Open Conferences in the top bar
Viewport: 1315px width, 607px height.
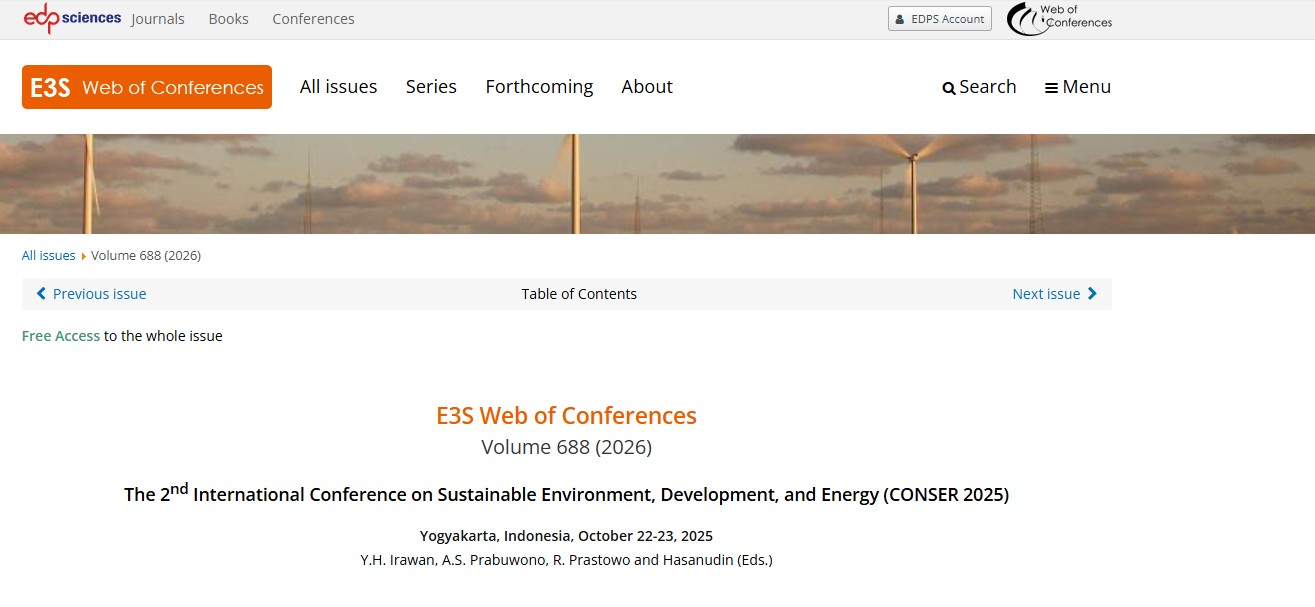pyautogui.click(x=313, y=19)
